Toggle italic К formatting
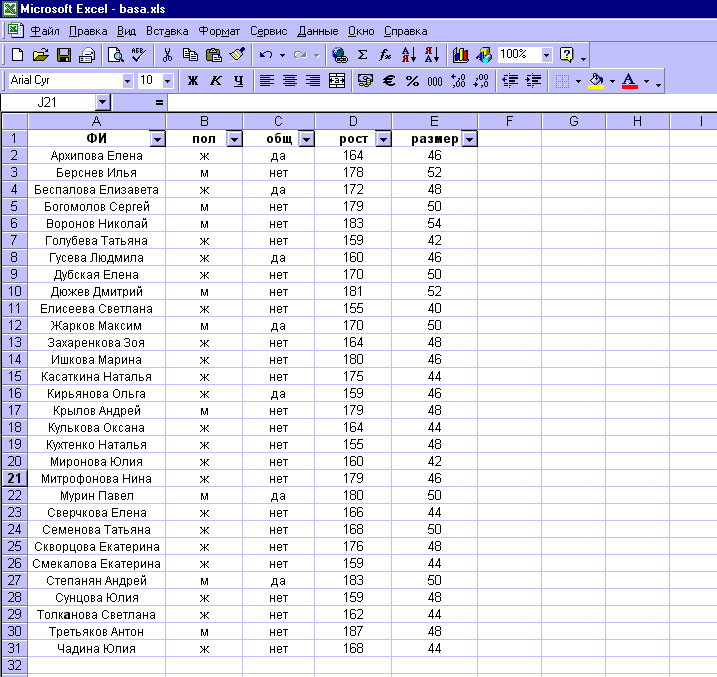 pyautogui.click(x=215, y=81)
